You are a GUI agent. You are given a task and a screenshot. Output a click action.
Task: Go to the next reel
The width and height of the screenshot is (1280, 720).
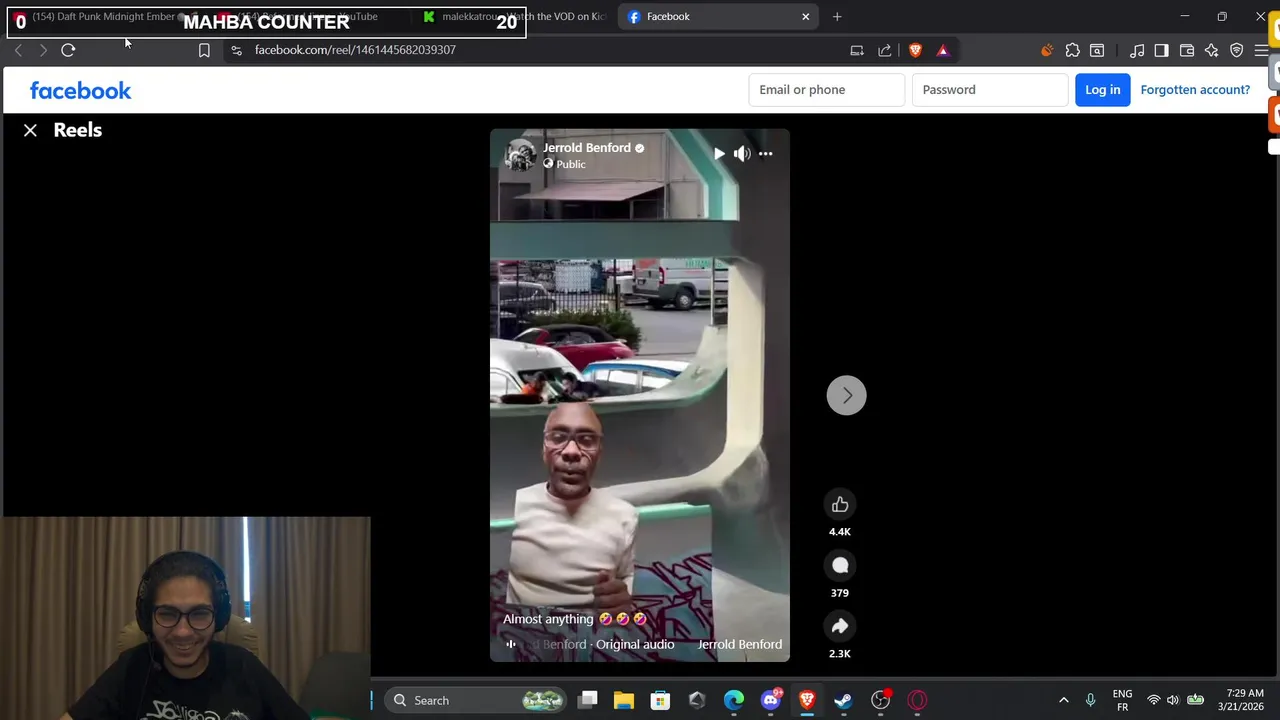click(847, 395)
